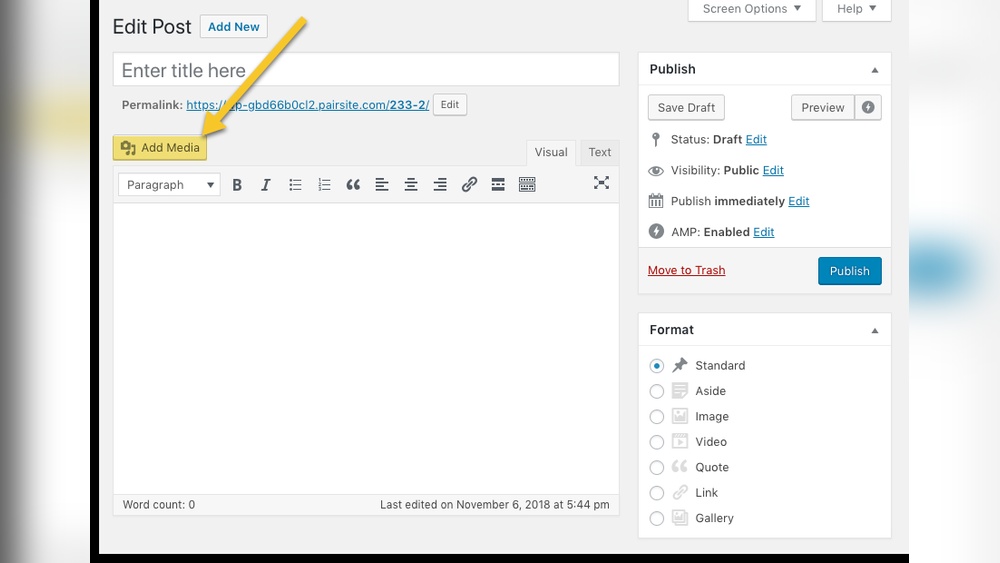Click the Enter title here field

pyautogui.click(x=366, y=69)
